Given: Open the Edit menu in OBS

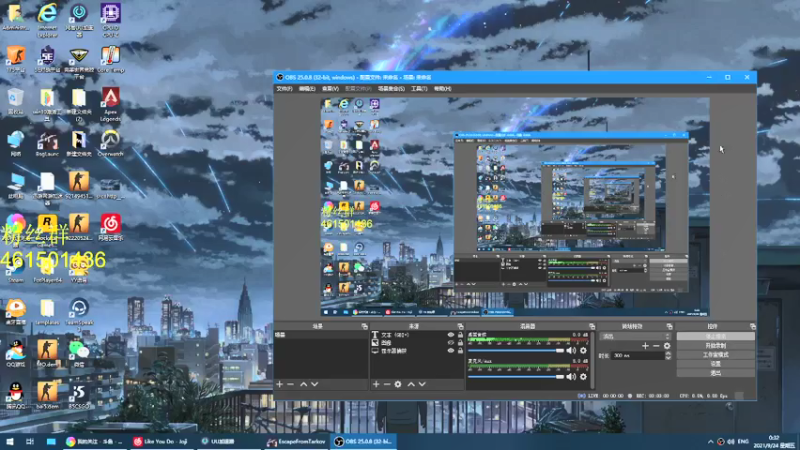Looking at the screenshot, I should pyautogui.click(x=307, y=89).
